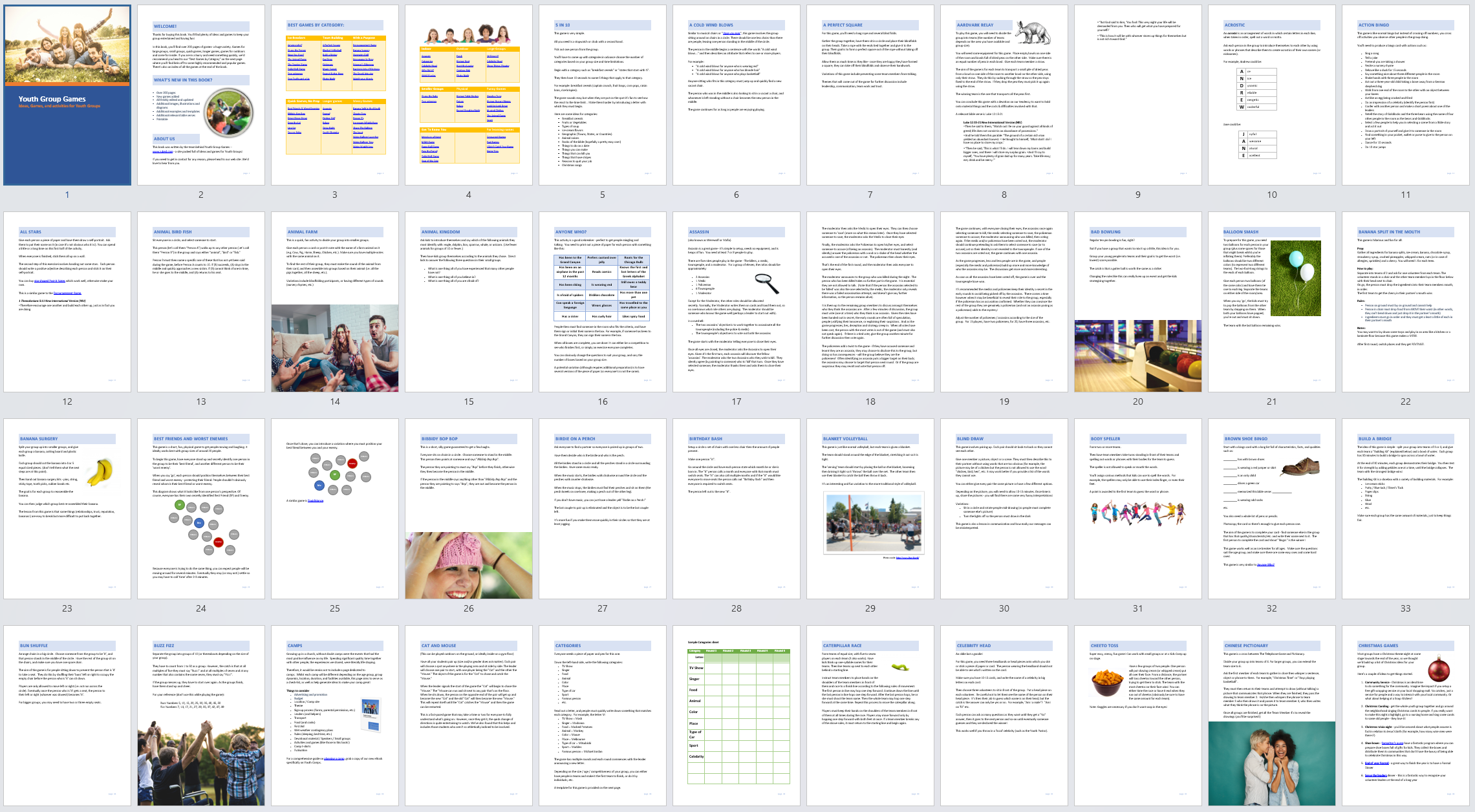The image size is (1475, 812).
Task: Click the Blanket Volleyball page thumbnail
Action: tap(870, 509)
